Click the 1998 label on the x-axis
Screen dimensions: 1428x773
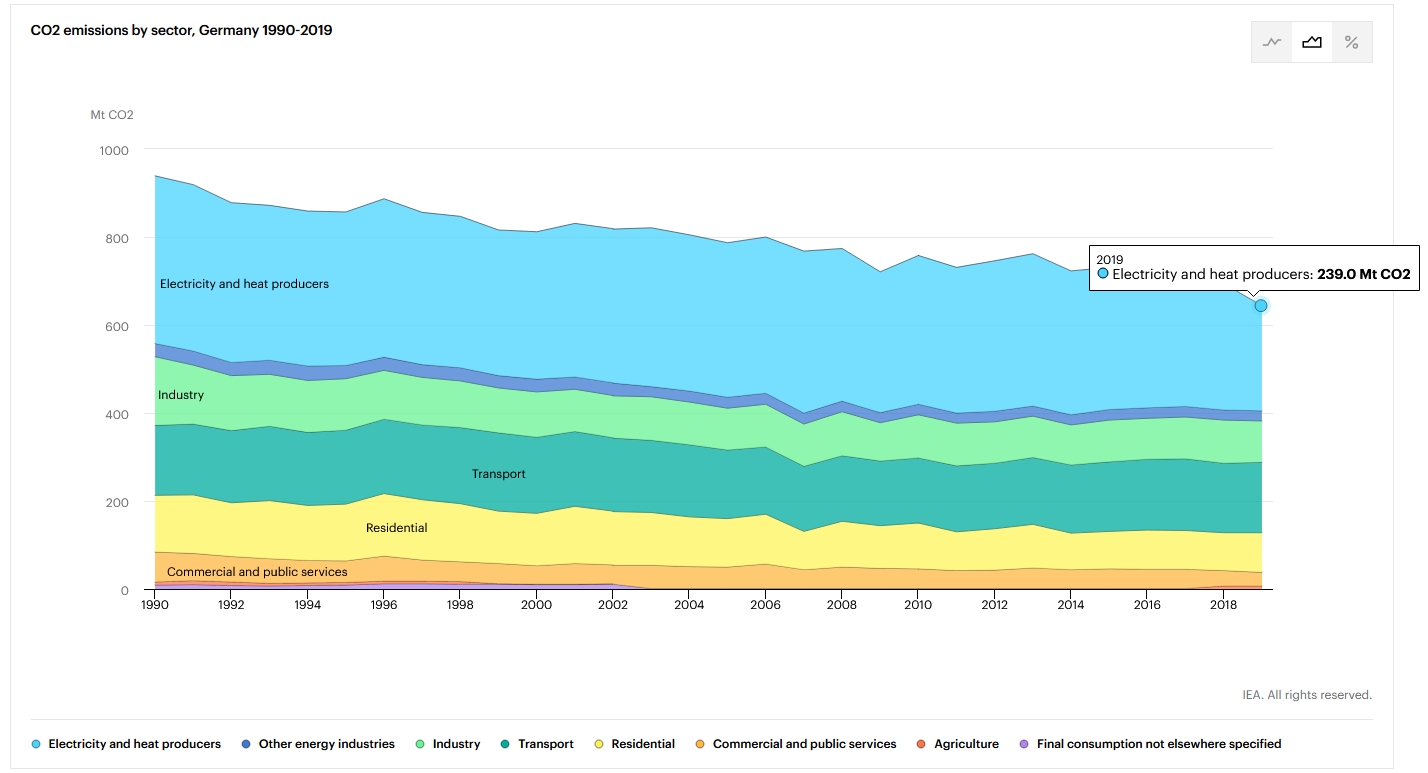coord(460,605)
